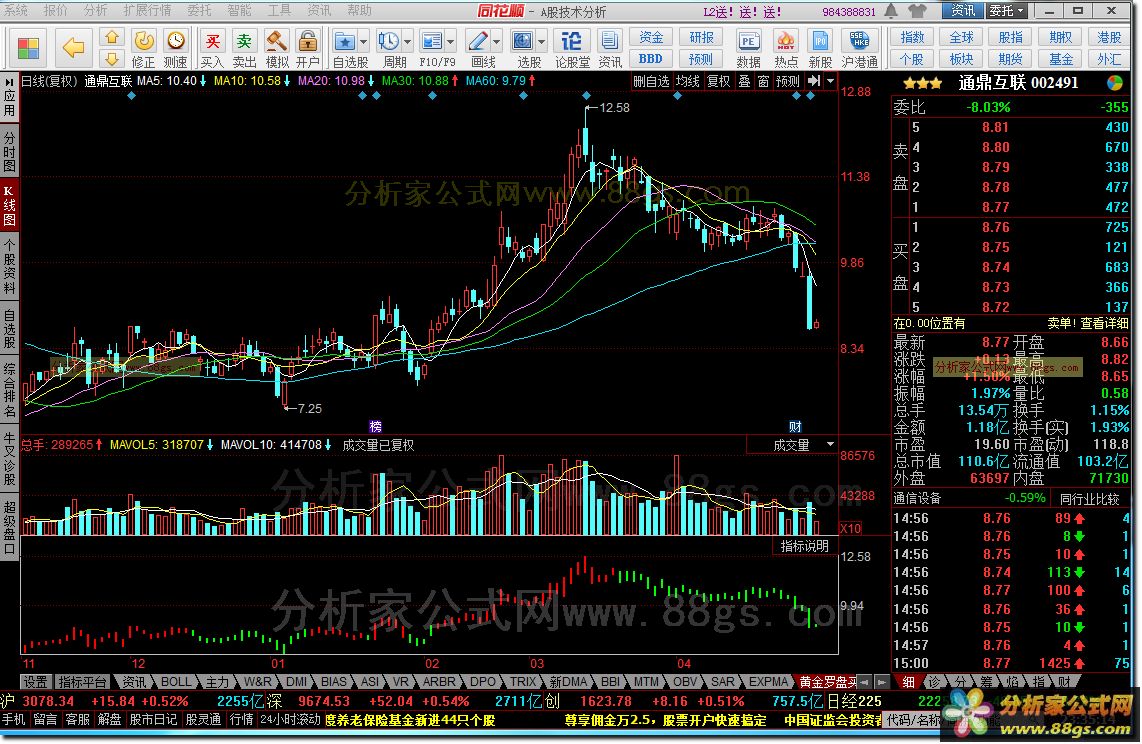The width and height of the screenshot is (1142, 744).
Task: Open the 自选股 favorites icon
Action: coord(344,41)
